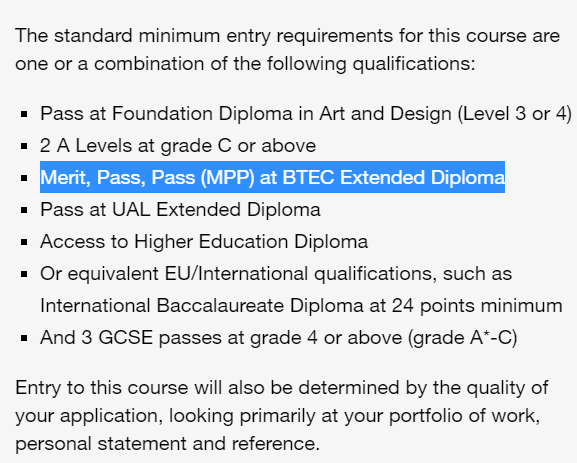577x463 pixels.
Task: Click the bullet before 3 GCSE passes
Action: click(x=25, y=338)
